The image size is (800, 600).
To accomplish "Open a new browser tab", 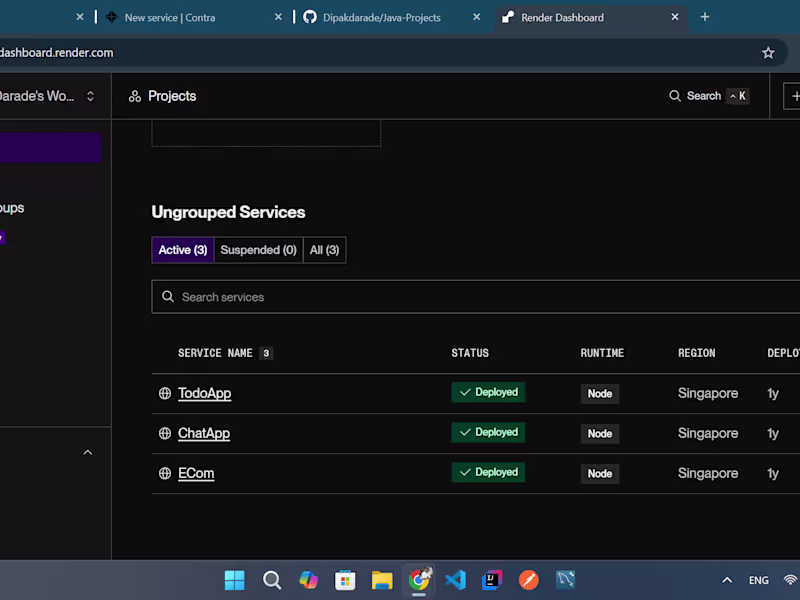I will click(705, 17).
